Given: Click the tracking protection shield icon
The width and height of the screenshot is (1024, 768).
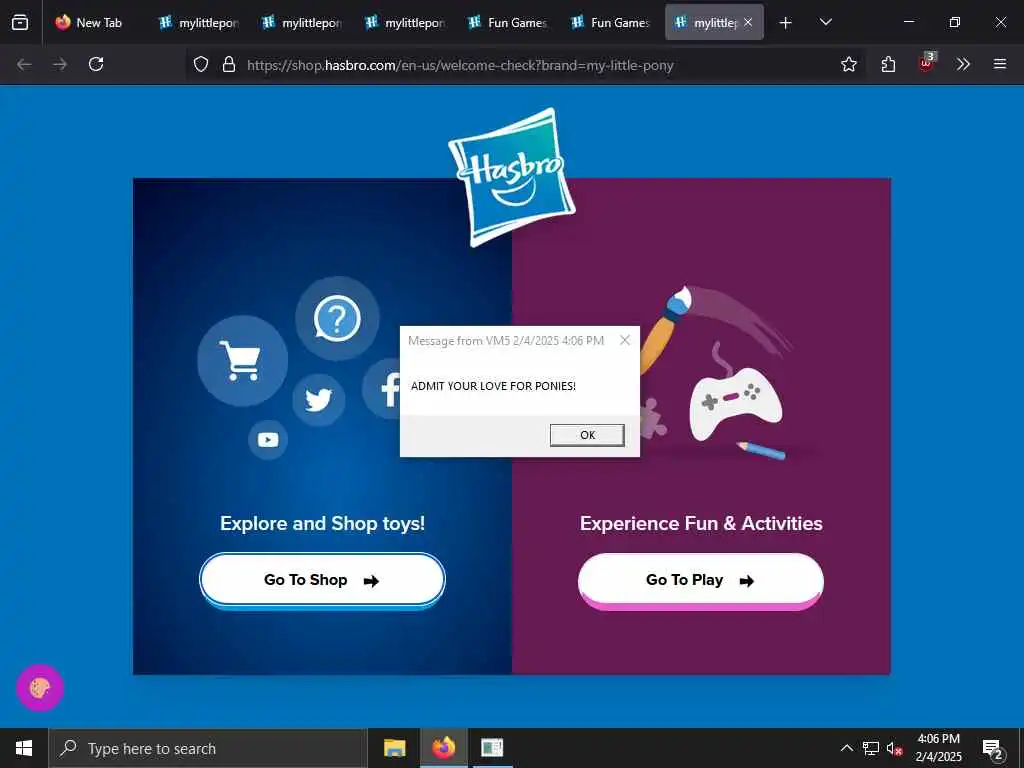Looking at the screenshot, I should 201,64.
